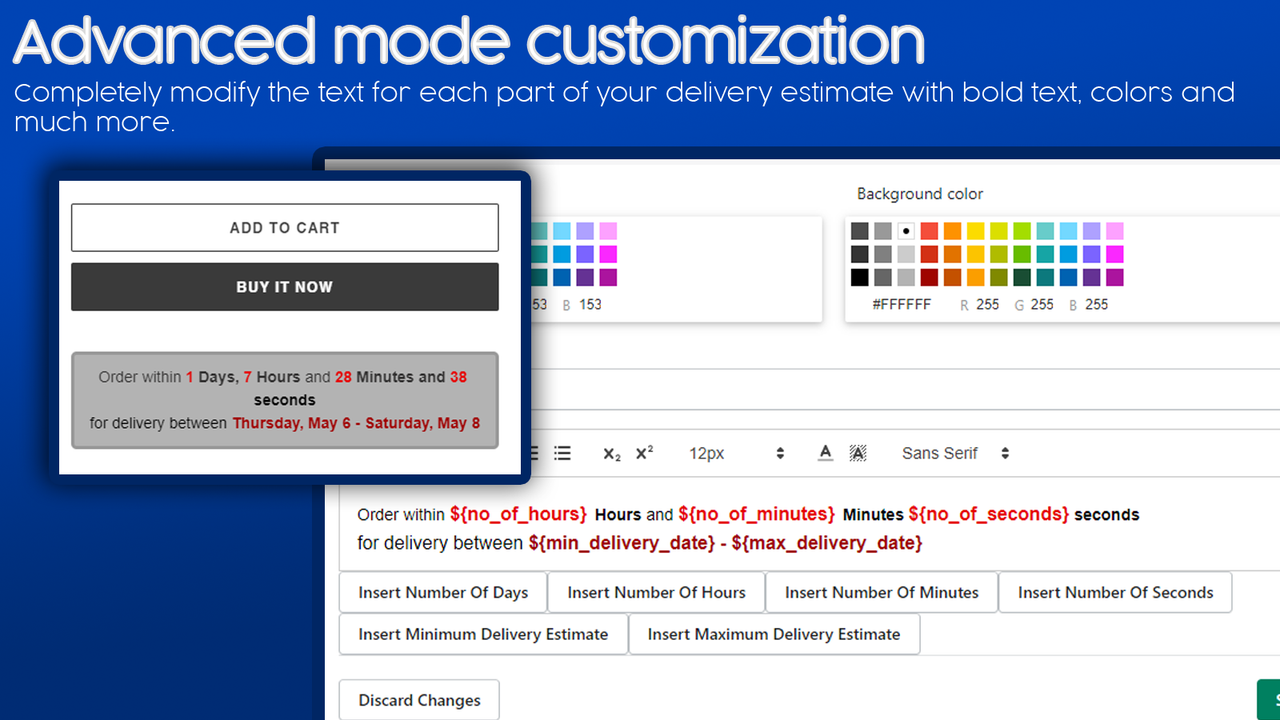The width and height of the screenshot is (1280, 720).
Task: Open the text highlight color tool
Action: 857,452
